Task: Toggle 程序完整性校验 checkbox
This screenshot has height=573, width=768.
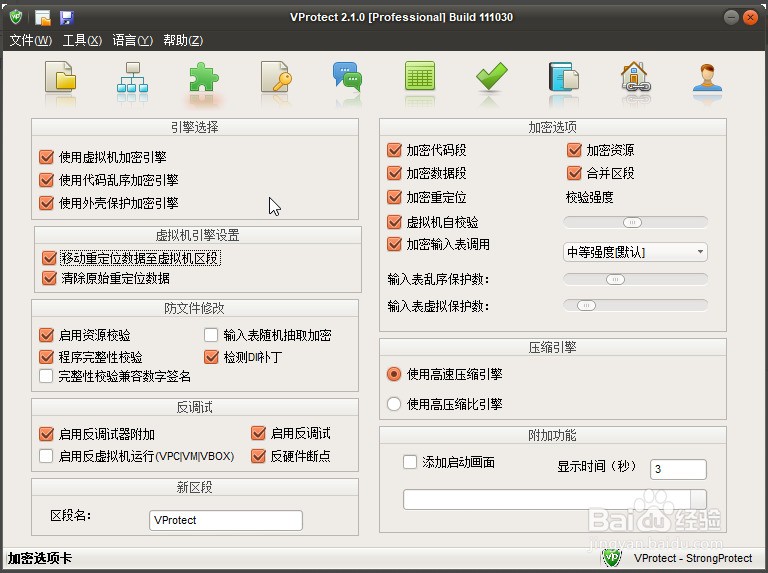Action: pos(46,357)
